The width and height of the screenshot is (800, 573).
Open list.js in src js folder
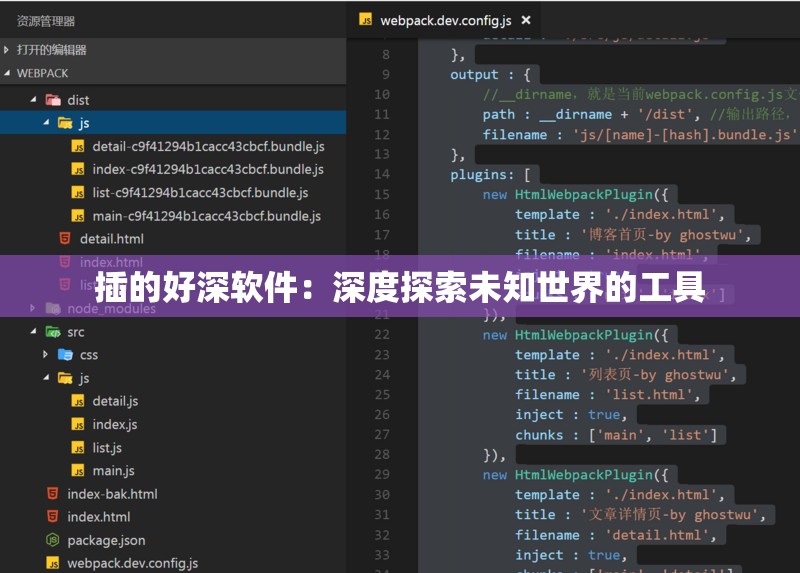pyautogui.click(x=107, y=448)
